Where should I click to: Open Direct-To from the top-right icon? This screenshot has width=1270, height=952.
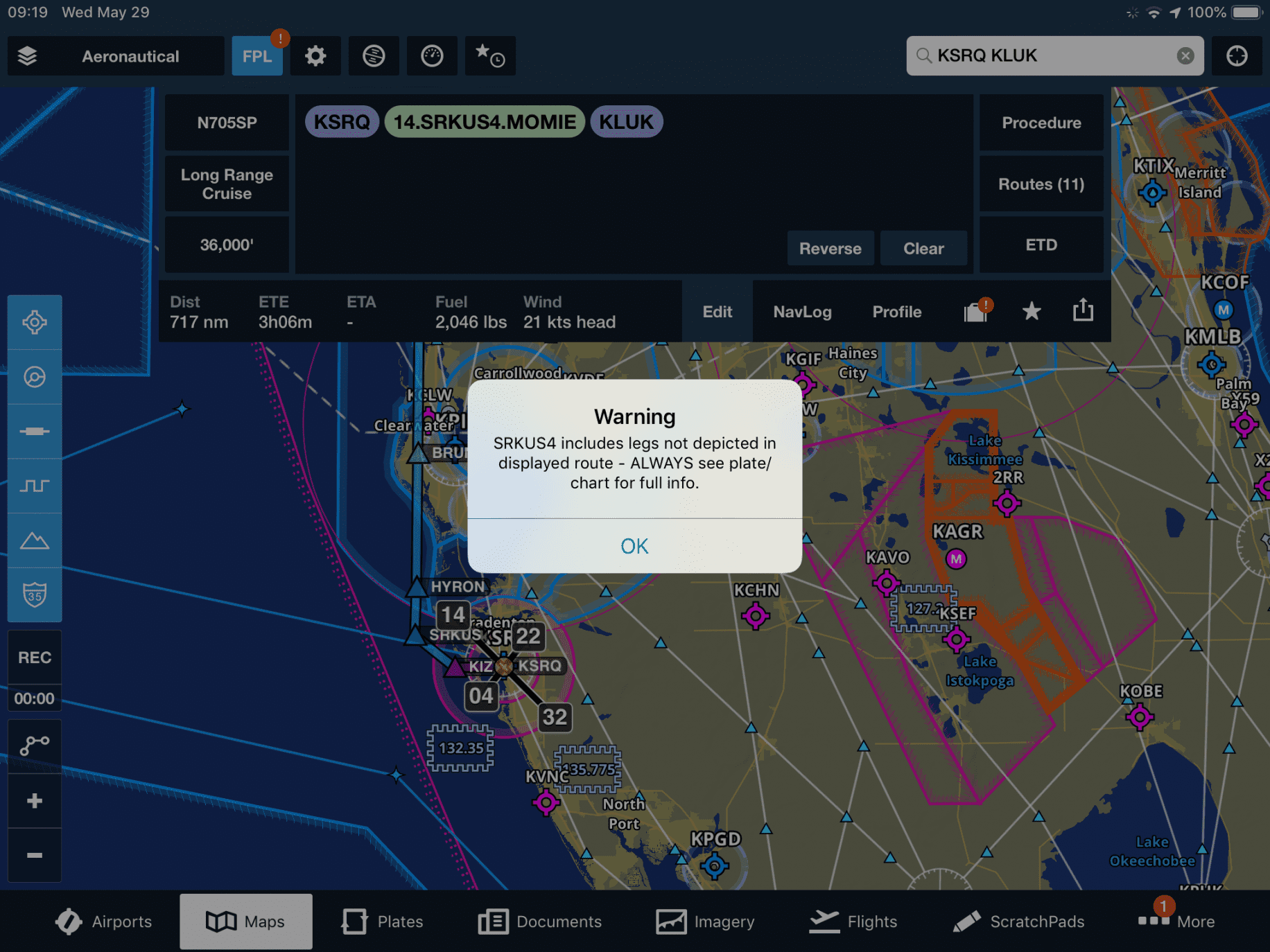tap(1237, 55)
